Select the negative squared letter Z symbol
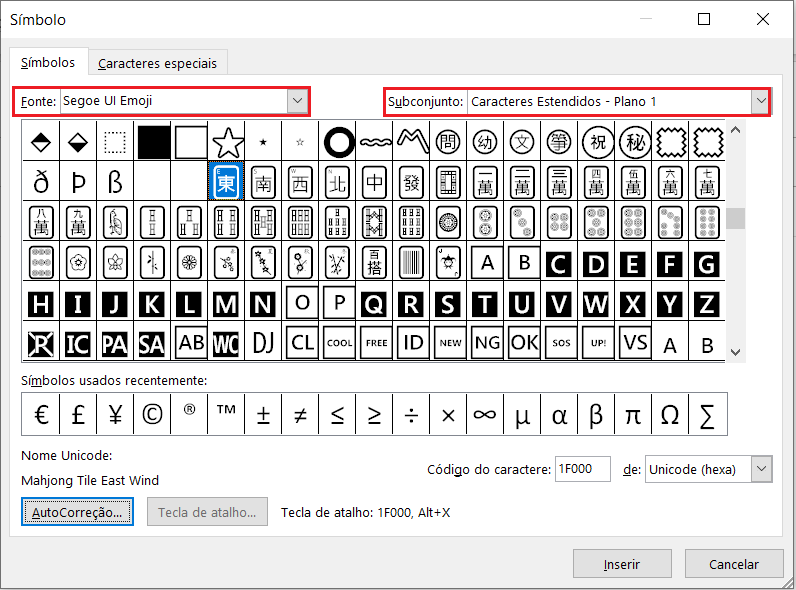This screenshot has width=796, height=590. tap(707, 304)
